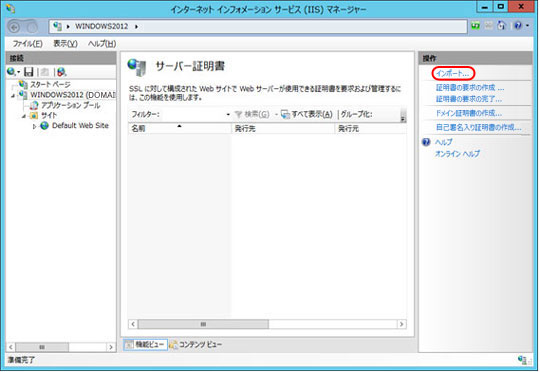Sort by the 発行先 column header
540x372 pixels.
click(283, 128)
